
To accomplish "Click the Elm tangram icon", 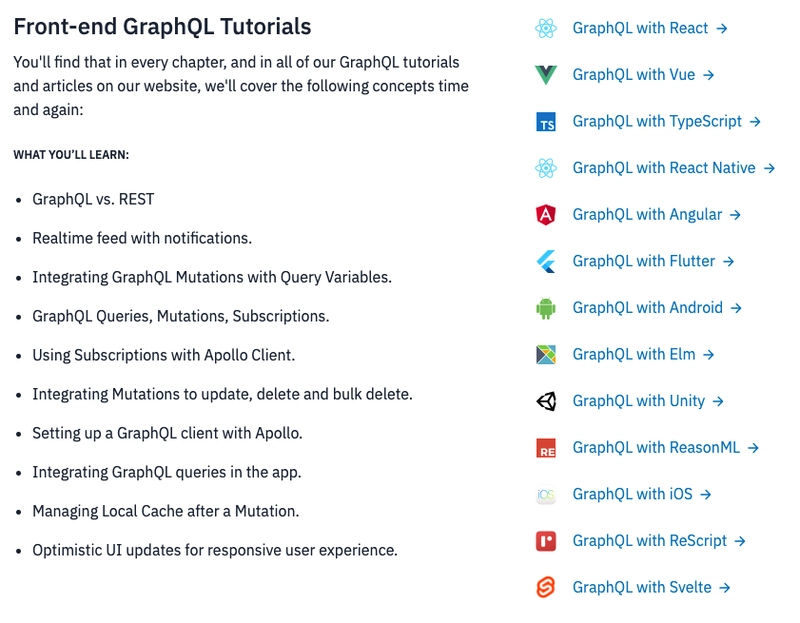I will tap(545, 355).
